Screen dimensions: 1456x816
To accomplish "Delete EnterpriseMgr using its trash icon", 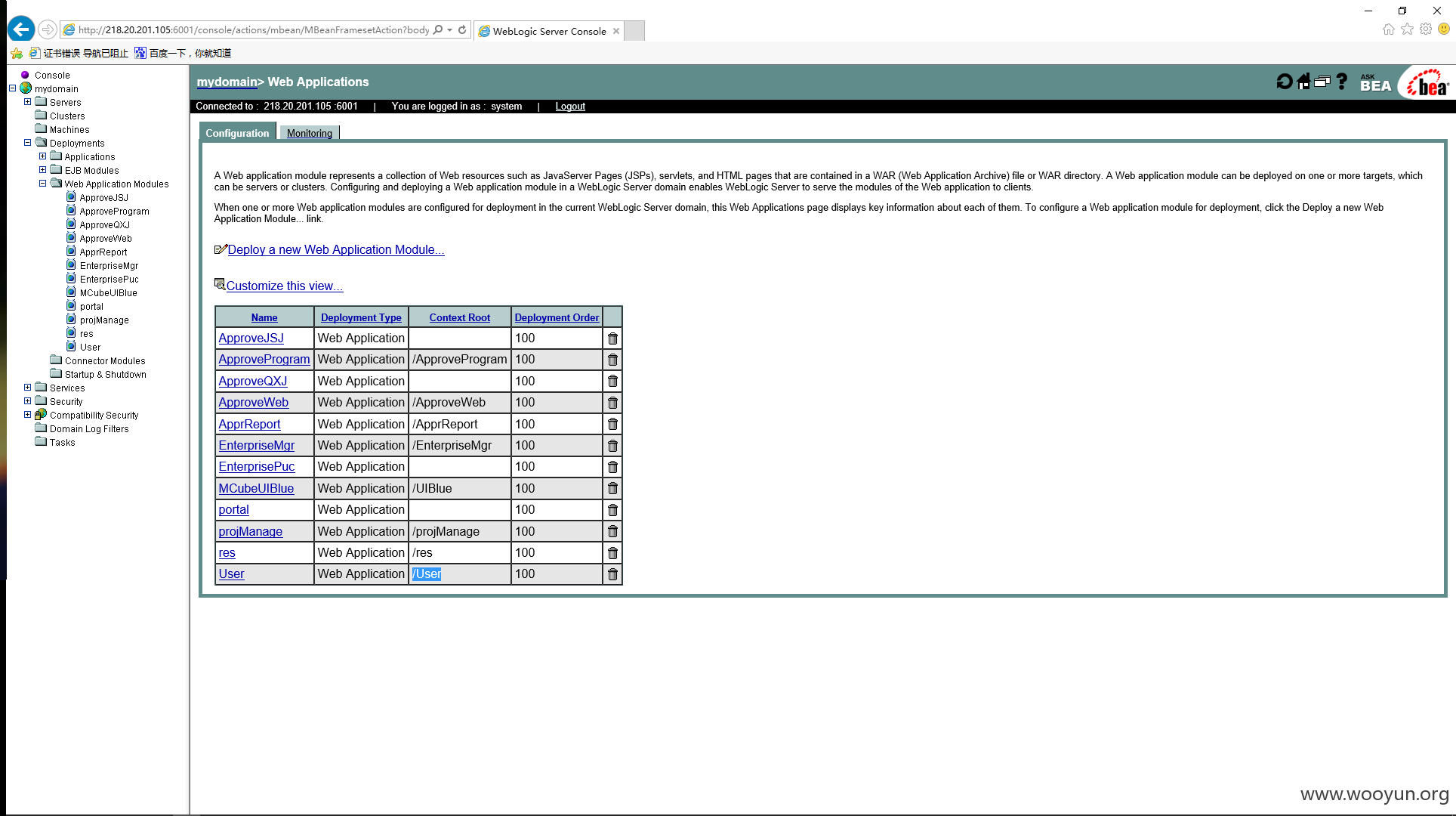I will click(612, 446).
